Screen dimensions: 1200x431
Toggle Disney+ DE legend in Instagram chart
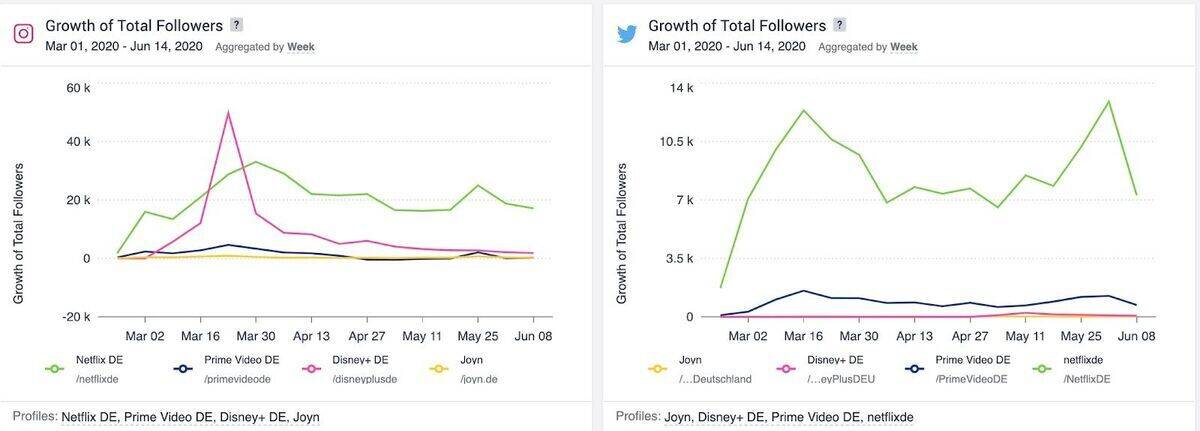tap(314, 368)
